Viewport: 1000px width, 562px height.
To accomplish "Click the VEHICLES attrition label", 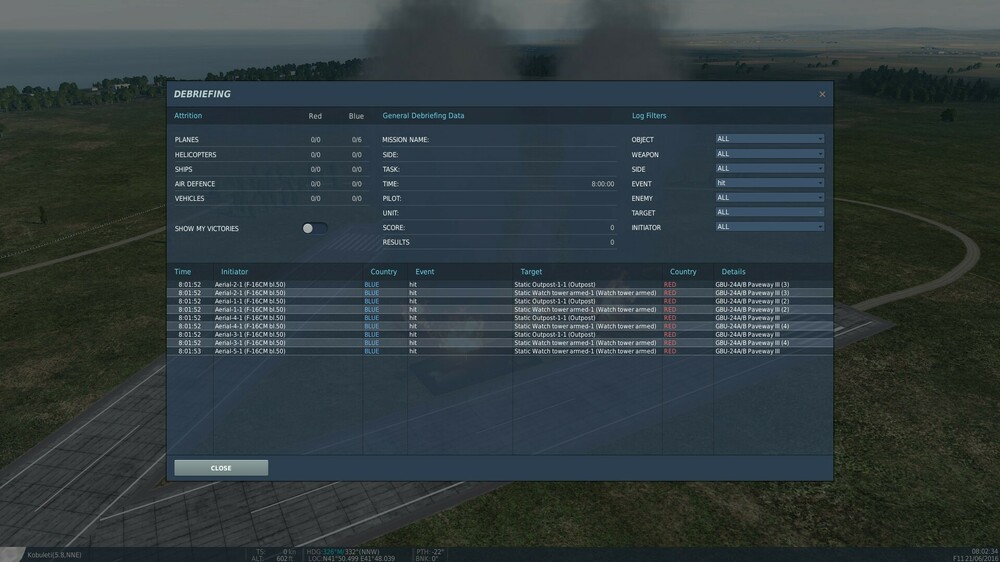I will click(189, 199).
